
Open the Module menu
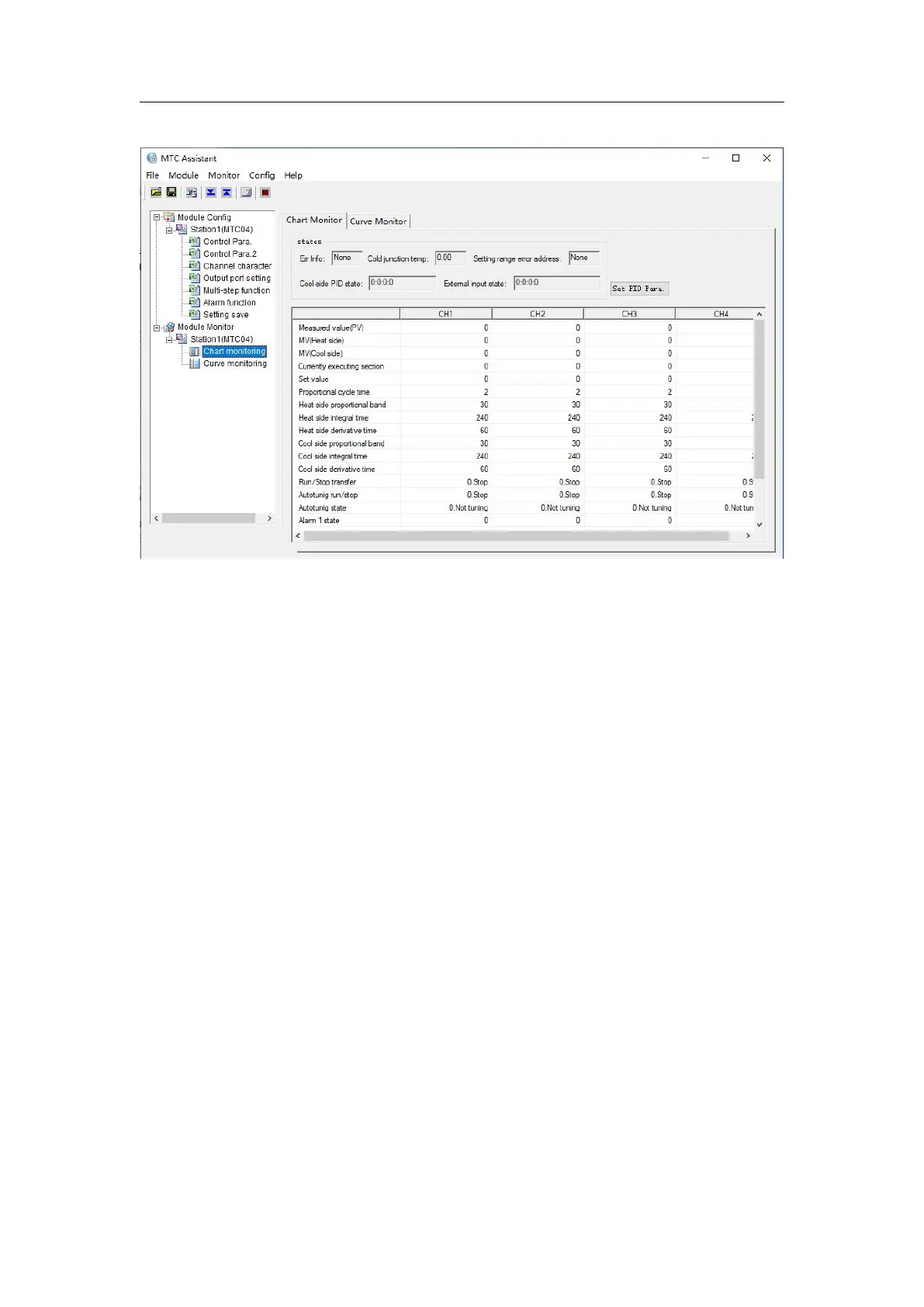point(184,175)
